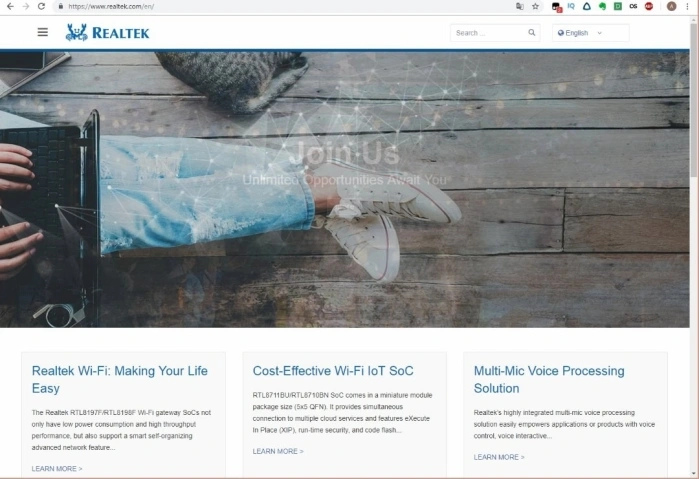The width and height of the screenshot is (699, 479).
Task: Click LEARN MORE under Realtek Wi-Fi card
Action: tap(57, 469)
